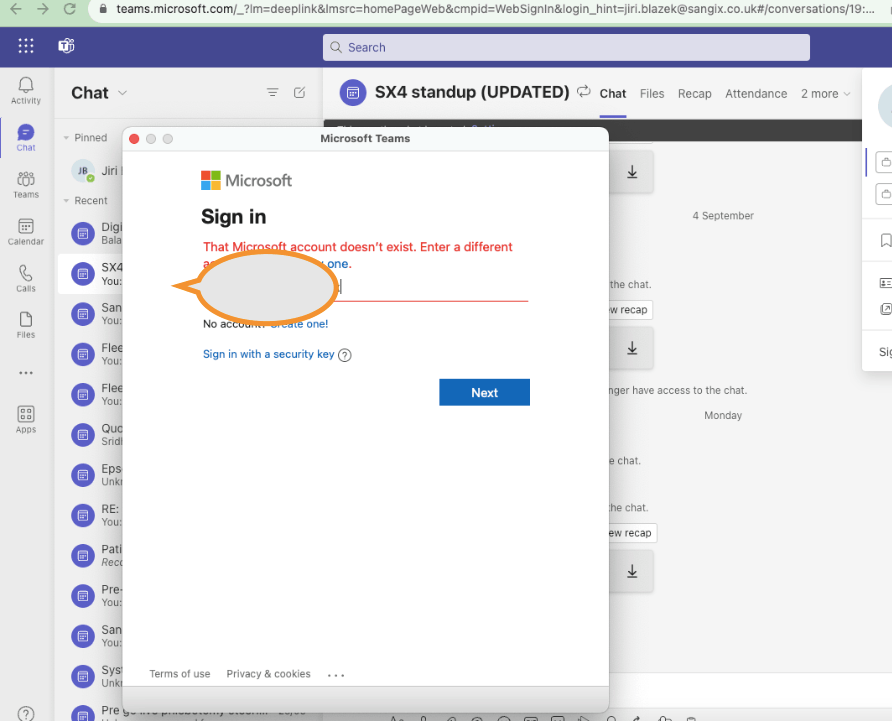Expand the 2 more tabs dropdown

[825, 94]
